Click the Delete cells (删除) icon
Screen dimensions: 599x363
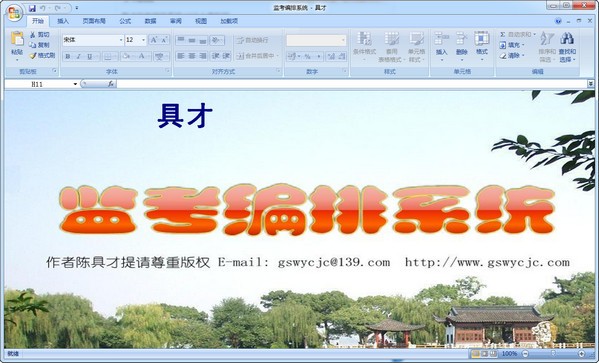tap(462, 39)
